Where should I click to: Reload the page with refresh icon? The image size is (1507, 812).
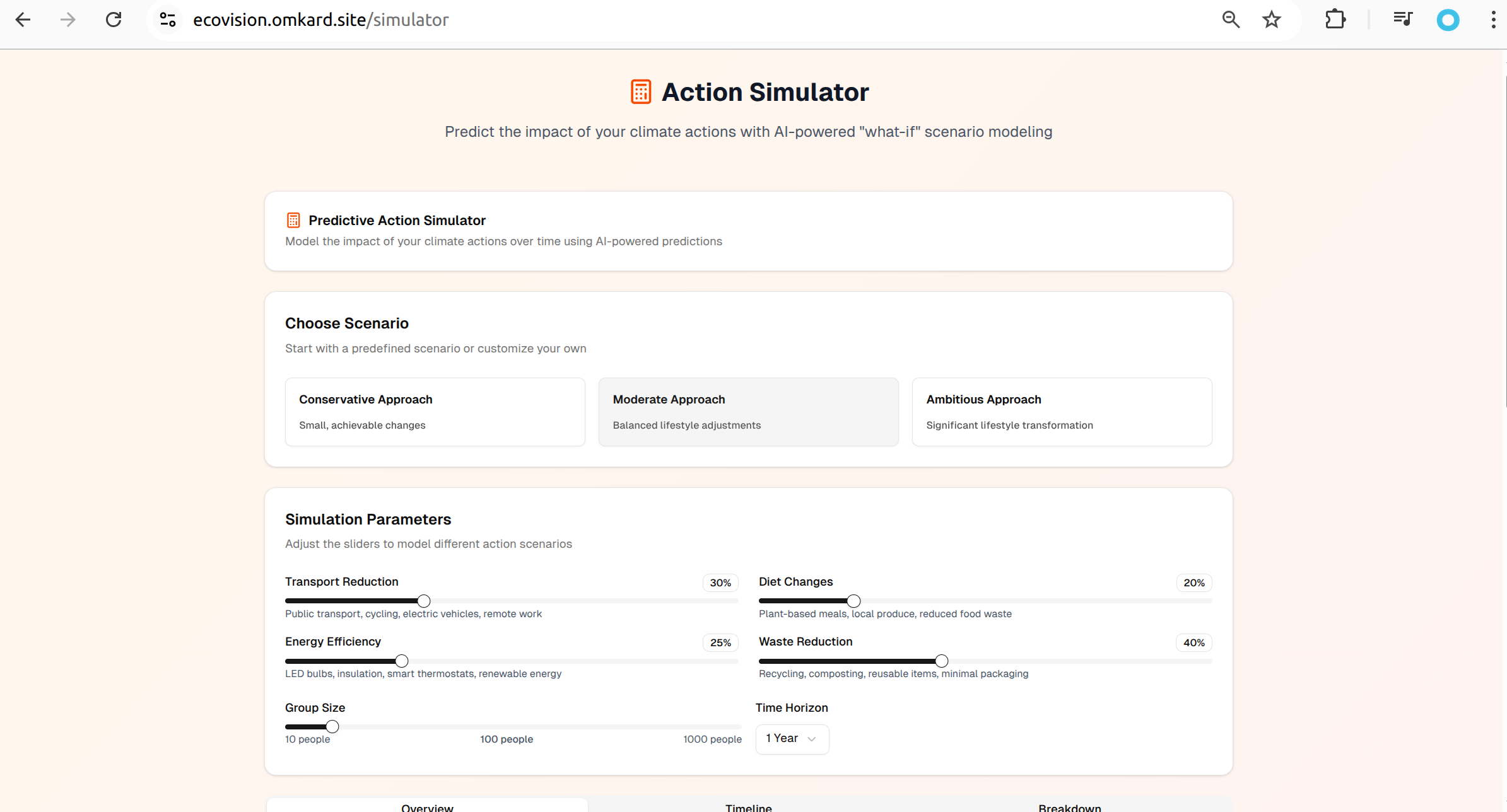[114, 20]
